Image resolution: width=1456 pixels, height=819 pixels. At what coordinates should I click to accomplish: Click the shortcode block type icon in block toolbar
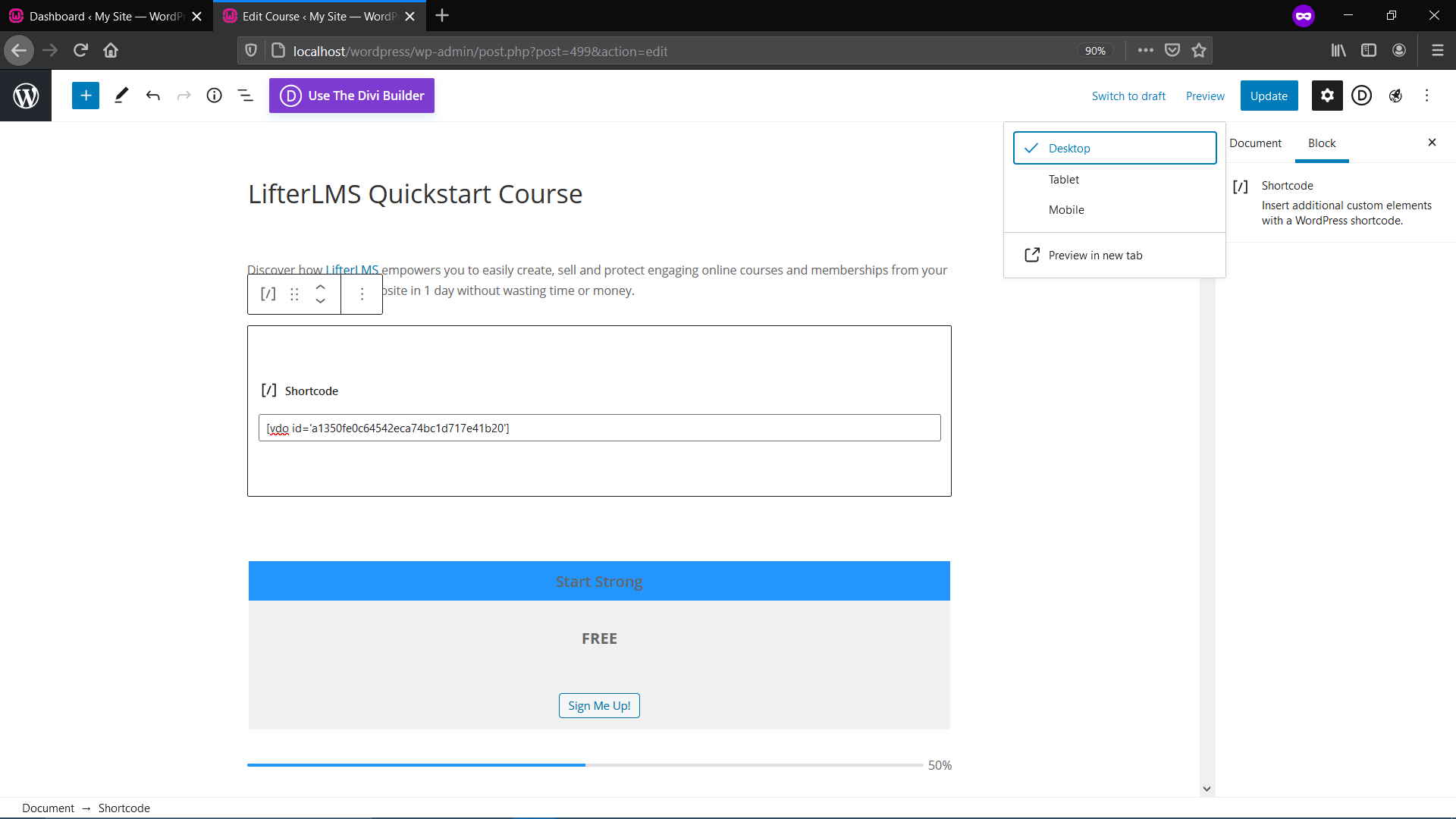pyautogui.click(x=268, y=294)
